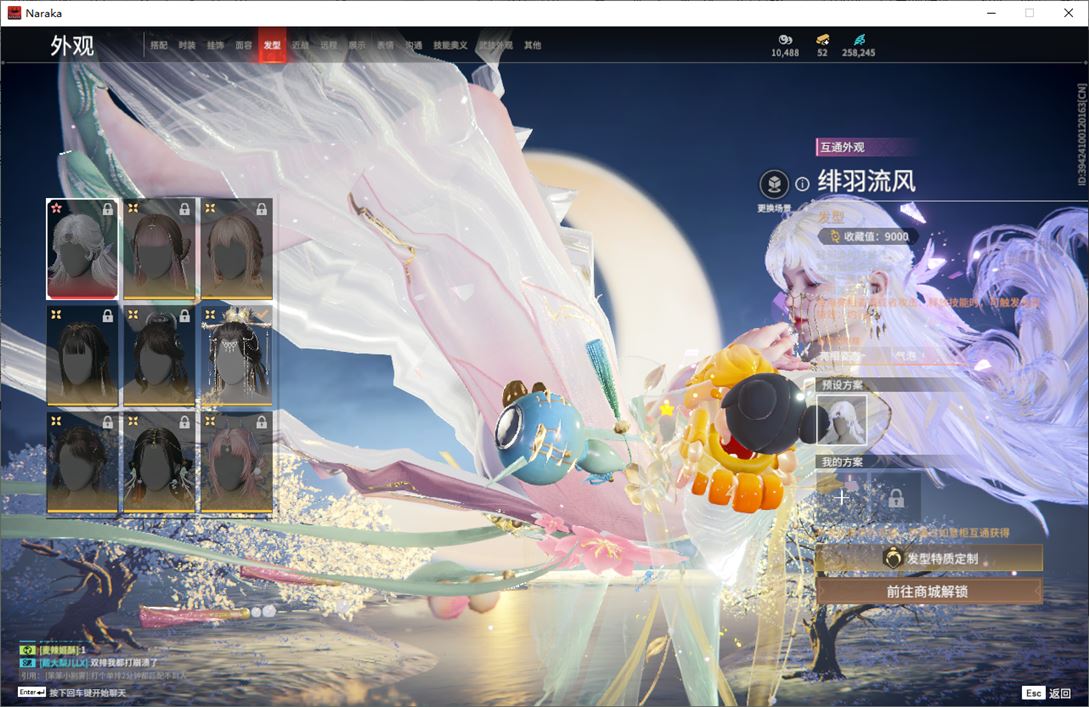This screenshot has height=707, width=1089.
Task: Click the teal feather currency icon above 258,245
Action: coord(859,40)
